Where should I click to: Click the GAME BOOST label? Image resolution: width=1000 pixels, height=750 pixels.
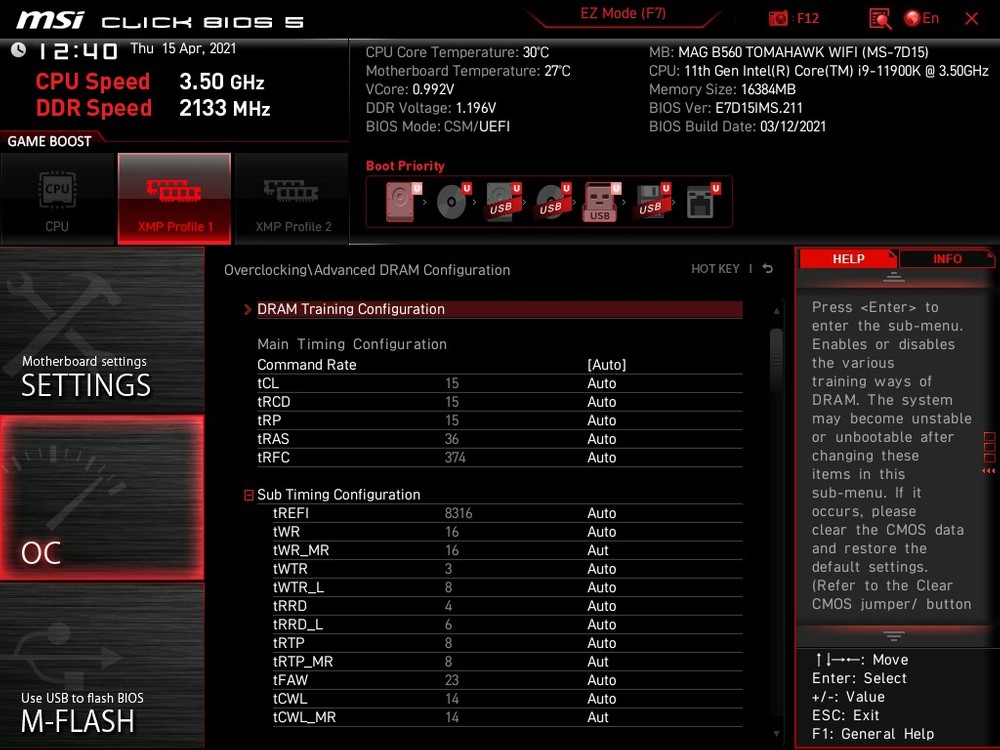coord(50,142)
